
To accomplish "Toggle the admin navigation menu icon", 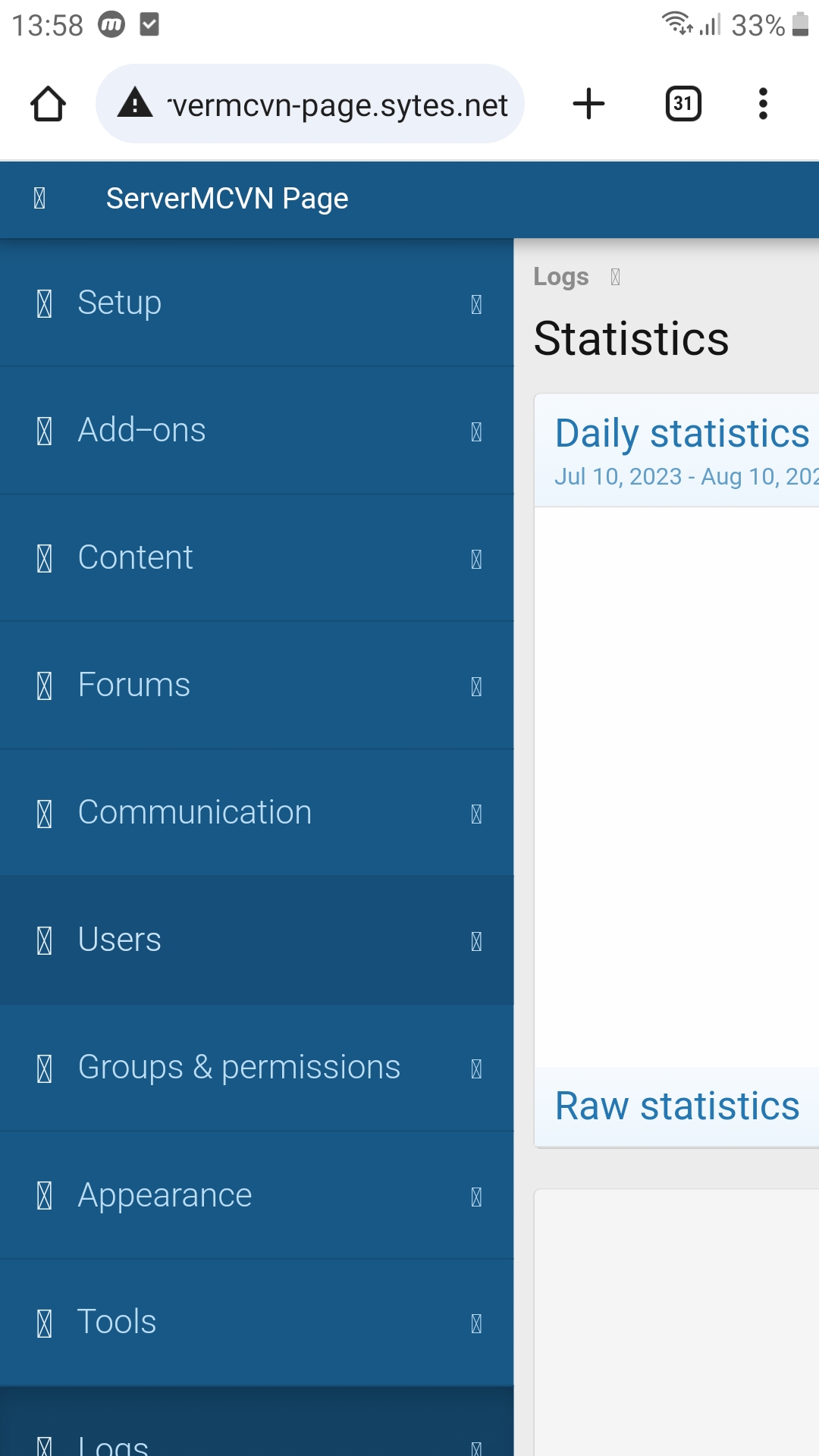I will click(x=40, y=199).
